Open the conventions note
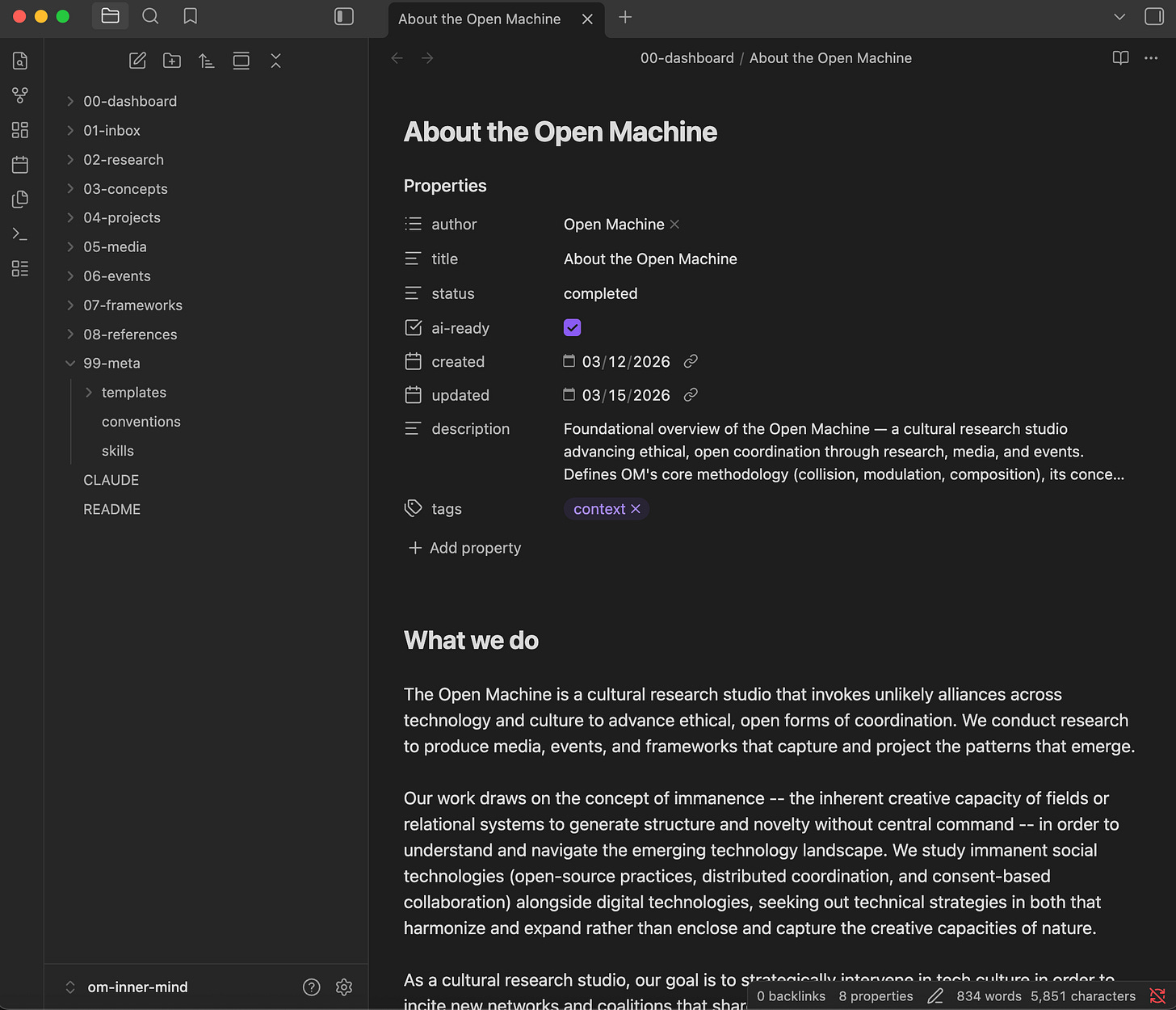Viewport: 1176px width, 1010px height. (x=141, y=422)
